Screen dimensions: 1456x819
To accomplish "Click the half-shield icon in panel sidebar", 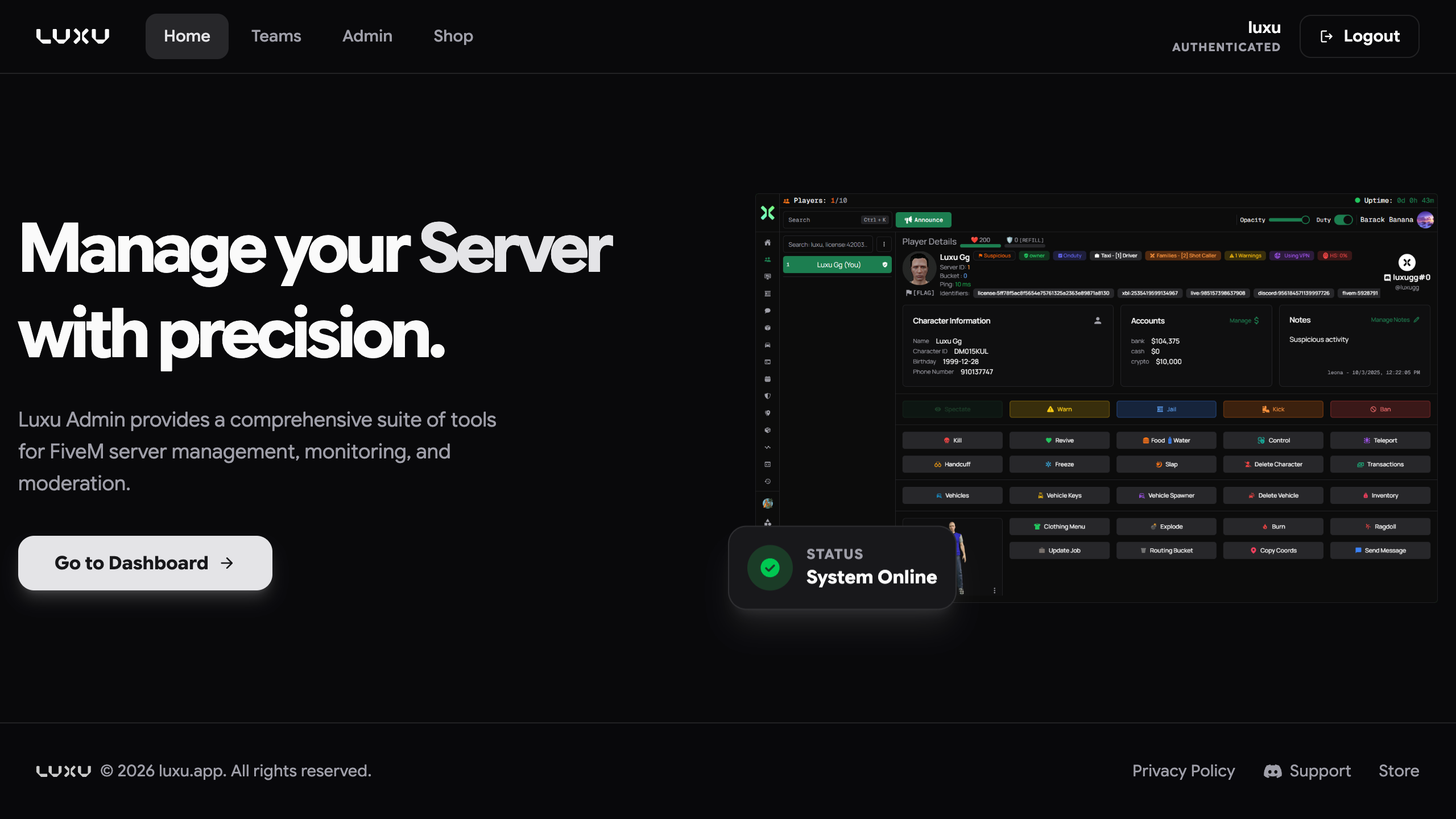I will point(767,396).
